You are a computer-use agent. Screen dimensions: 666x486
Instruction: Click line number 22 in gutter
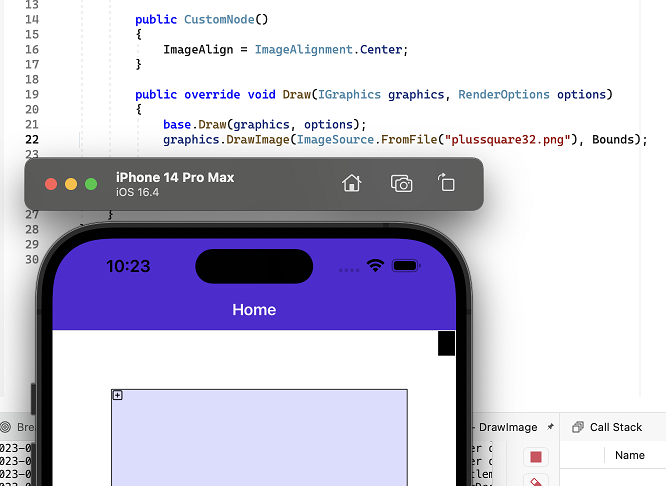coord(30,139)
